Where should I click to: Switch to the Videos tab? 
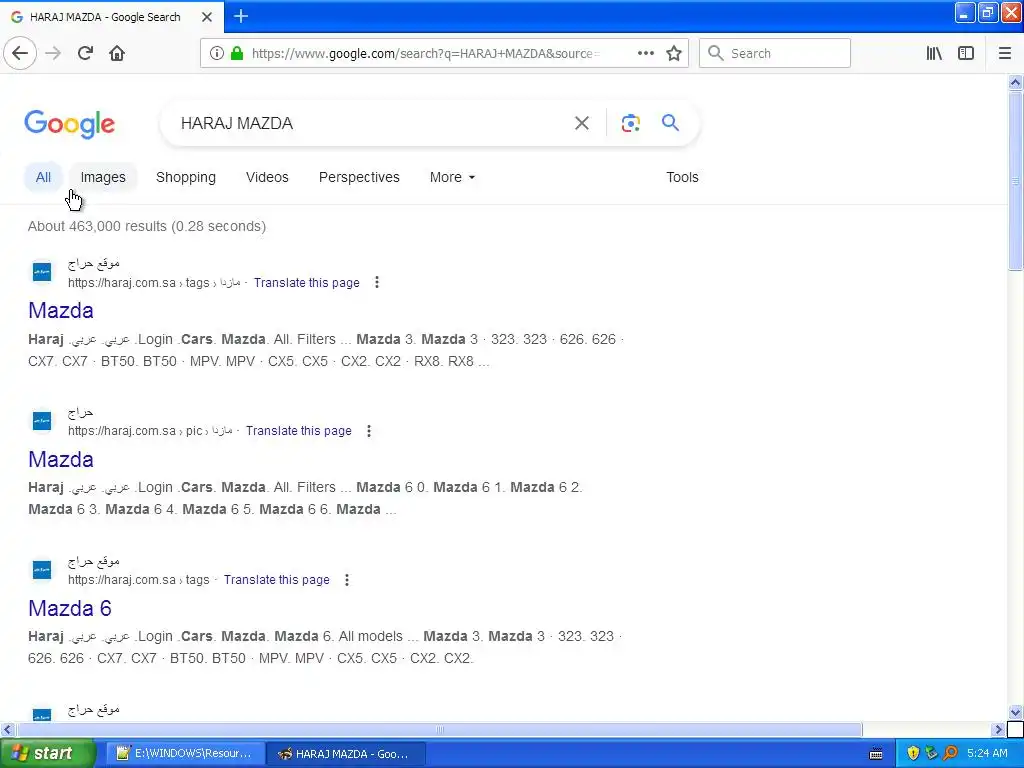[x=267, y=177]
